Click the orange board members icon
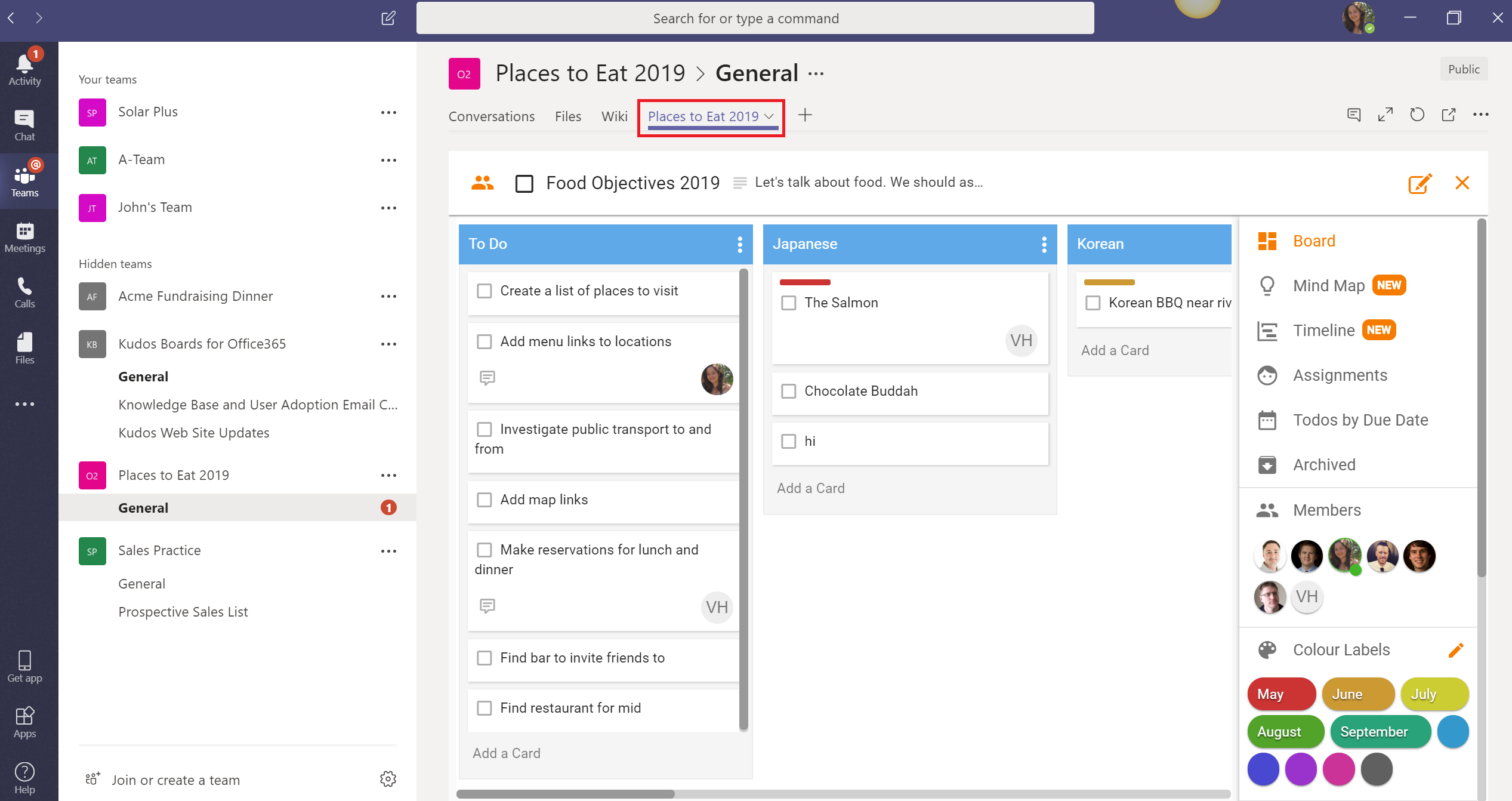 (x=482, y=183)
